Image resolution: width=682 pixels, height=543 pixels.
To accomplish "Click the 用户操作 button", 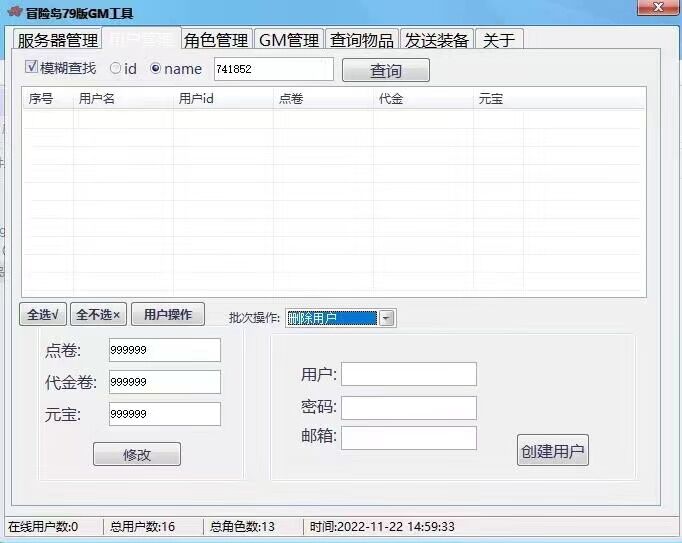I will coord(167,314).
